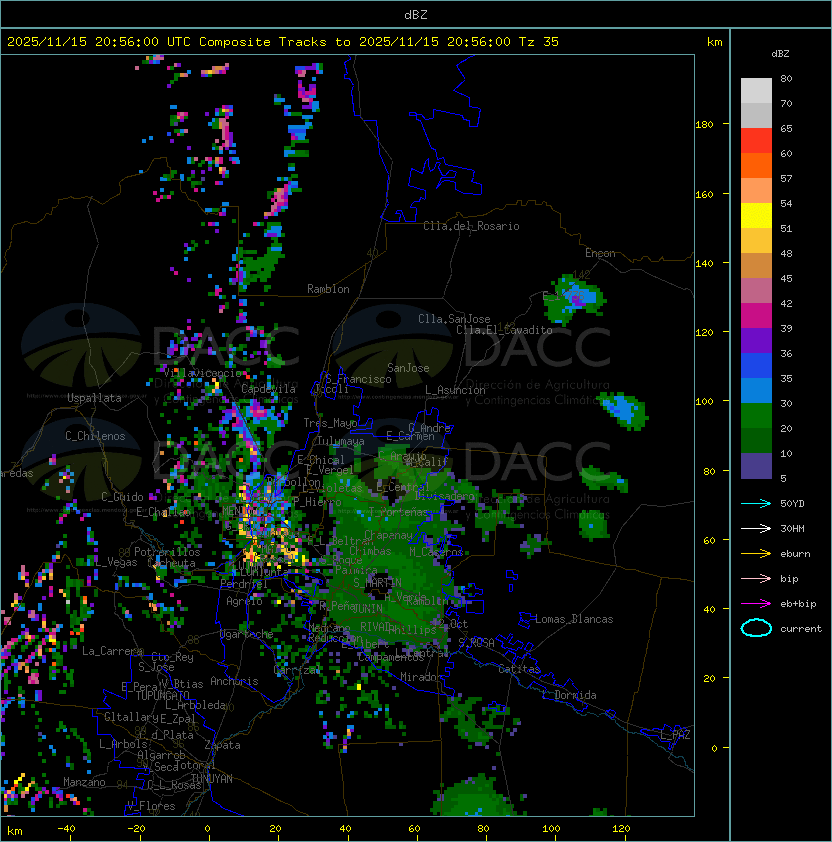Click the 'Potrerillos' map label
This screenshot has height=842, width=832.
167,552
